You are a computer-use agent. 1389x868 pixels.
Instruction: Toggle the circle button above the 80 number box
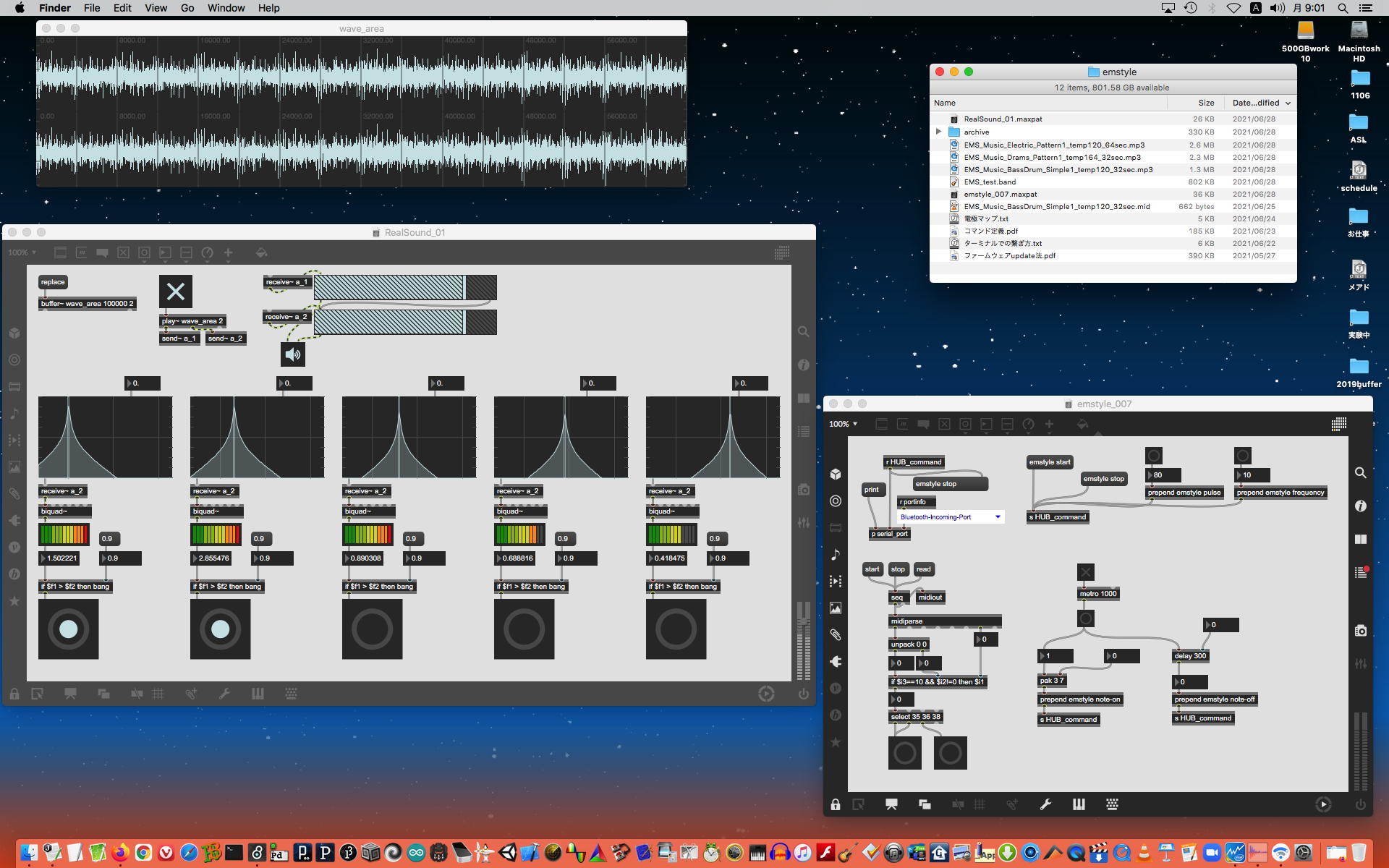click(x=1154, y=456)
